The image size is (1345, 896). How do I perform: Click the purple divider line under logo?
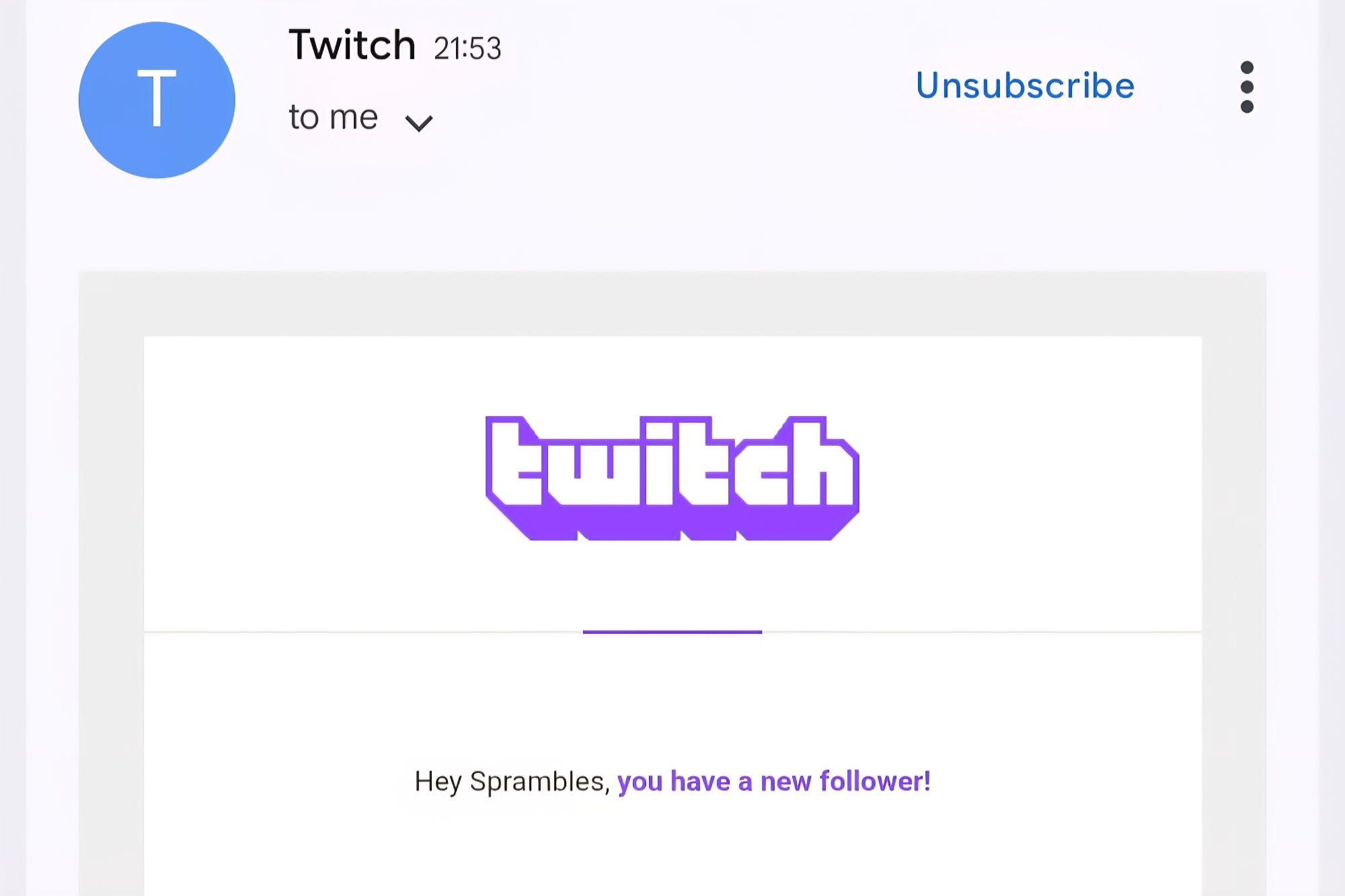672,632
